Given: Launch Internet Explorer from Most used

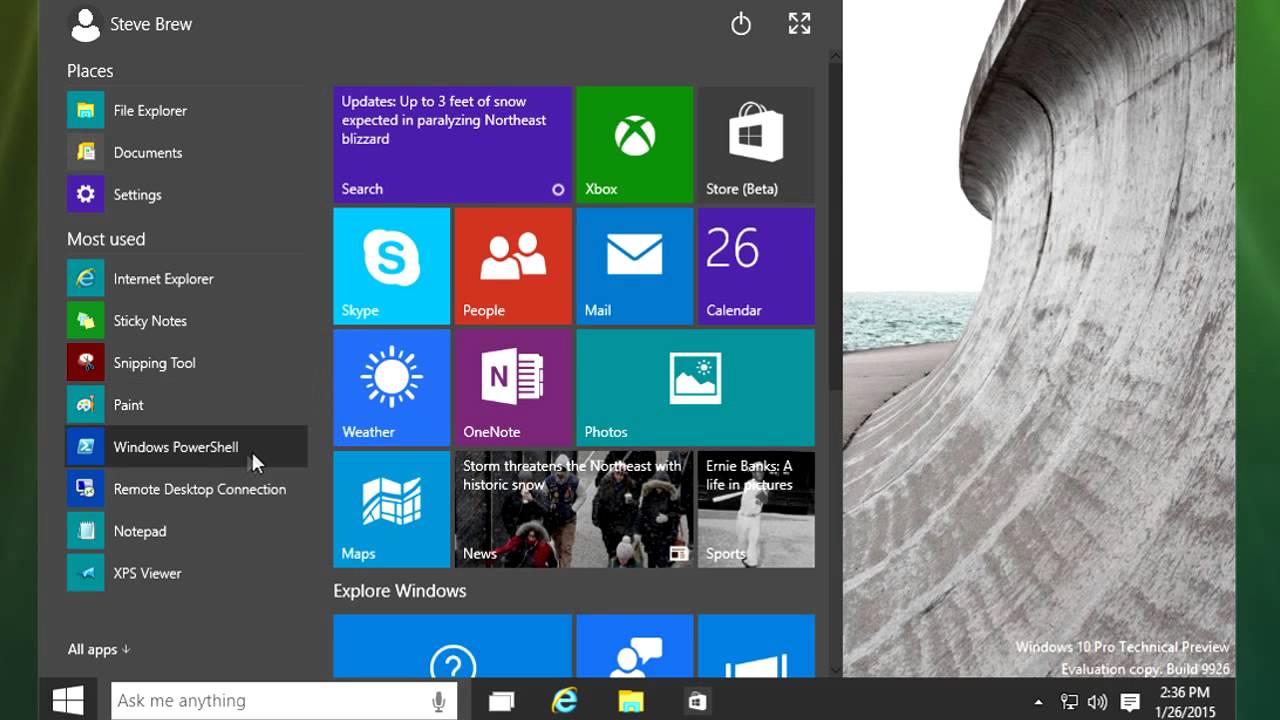Looking at the screenshot, I should (186, 279).
